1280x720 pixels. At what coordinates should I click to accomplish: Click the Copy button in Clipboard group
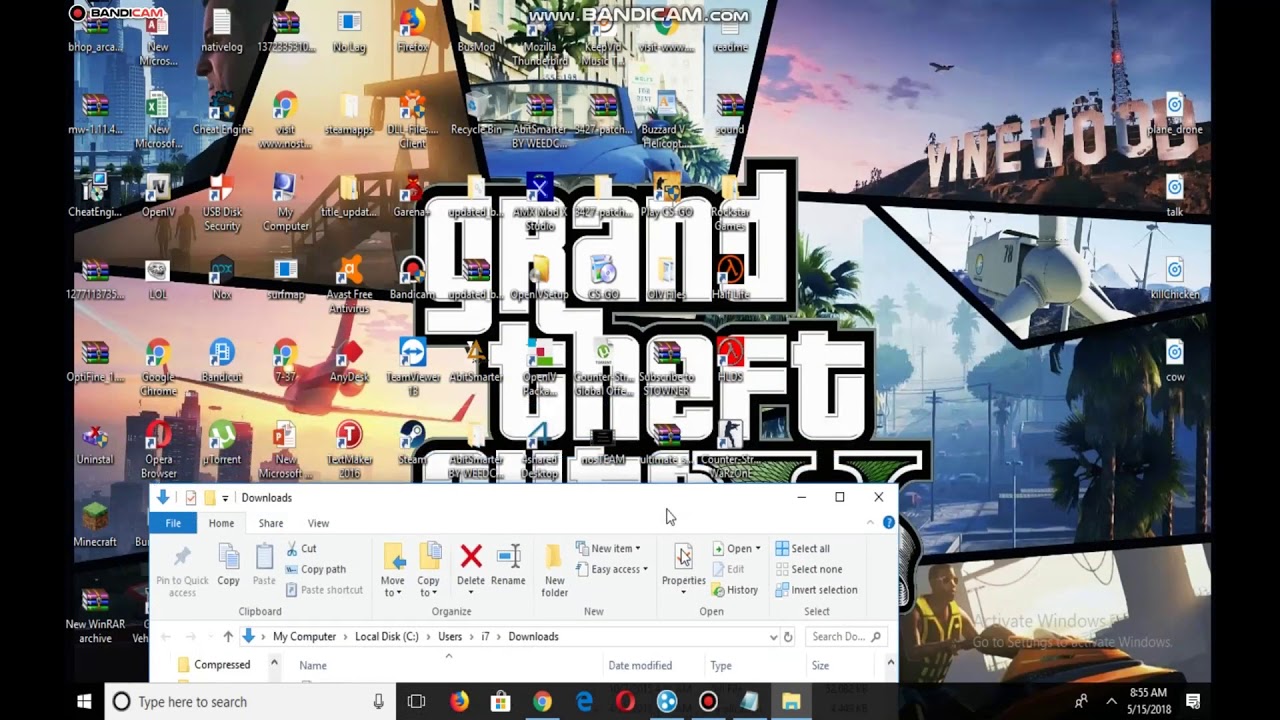229,565
